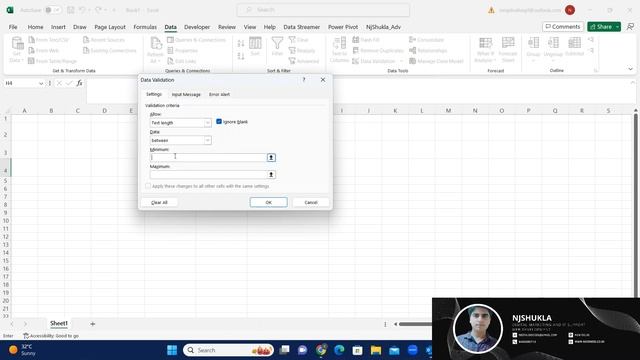The width and height of the screenshot is (640, 360).
Task: Confirm the dialog with OK
Action: pyautogui.click(x=269, y=202)
